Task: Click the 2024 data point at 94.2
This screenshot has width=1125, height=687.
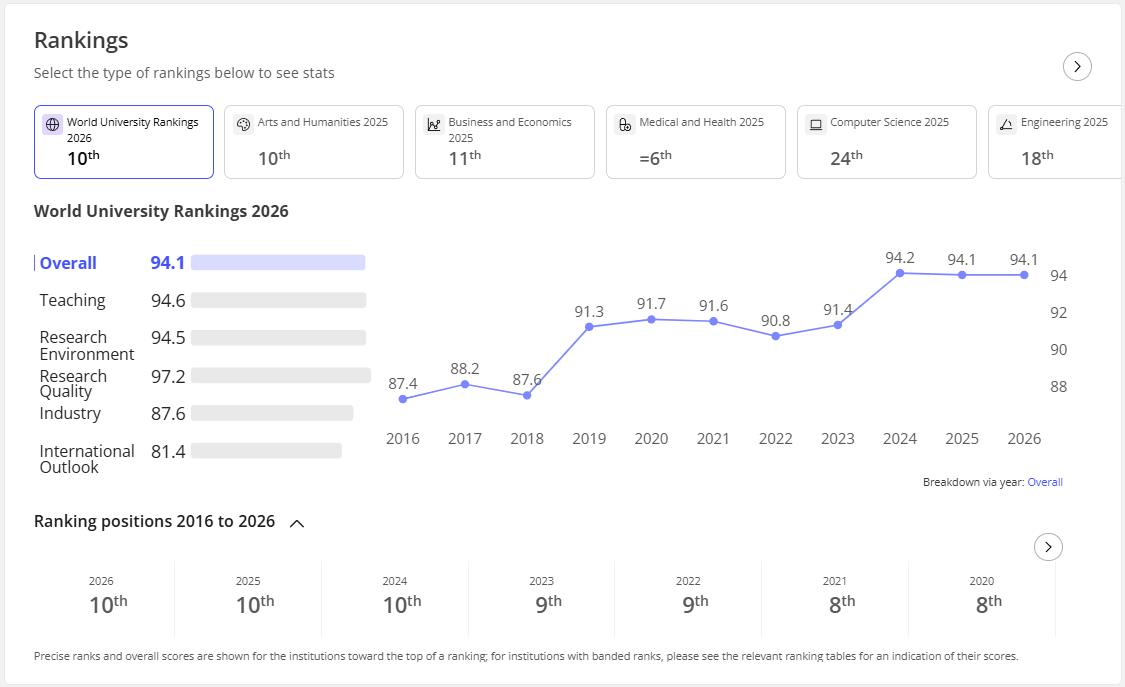Action: point(900,273)
